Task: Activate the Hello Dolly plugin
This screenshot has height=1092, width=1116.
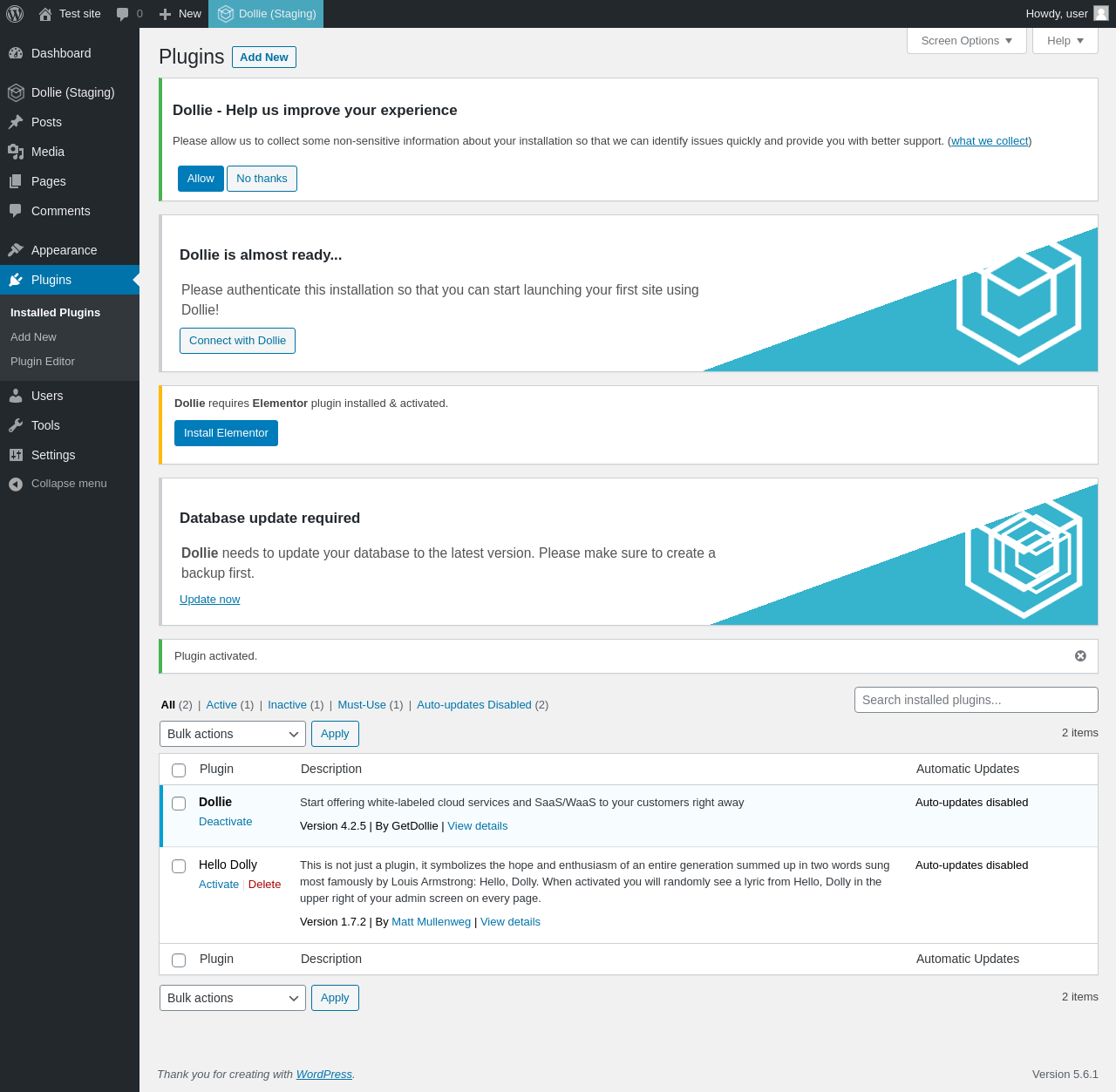Action: [219, 885]
